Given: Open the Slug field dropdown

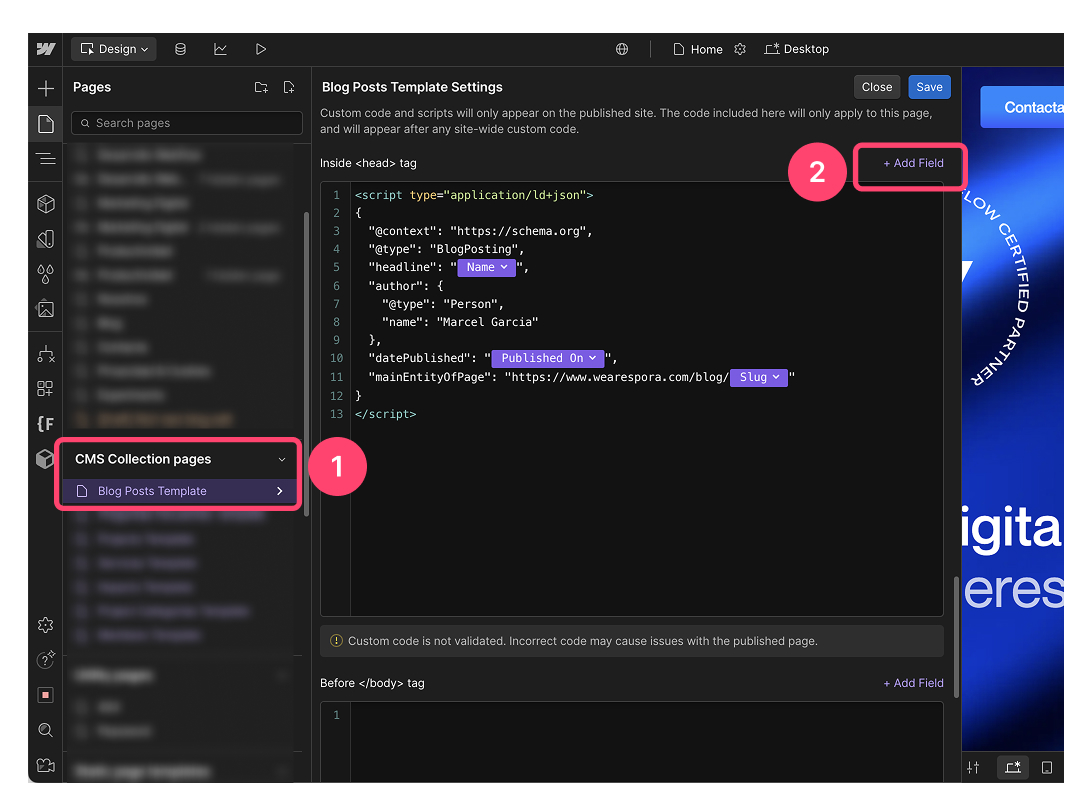Looking at the screenshot, I should [x=758, y=377].
